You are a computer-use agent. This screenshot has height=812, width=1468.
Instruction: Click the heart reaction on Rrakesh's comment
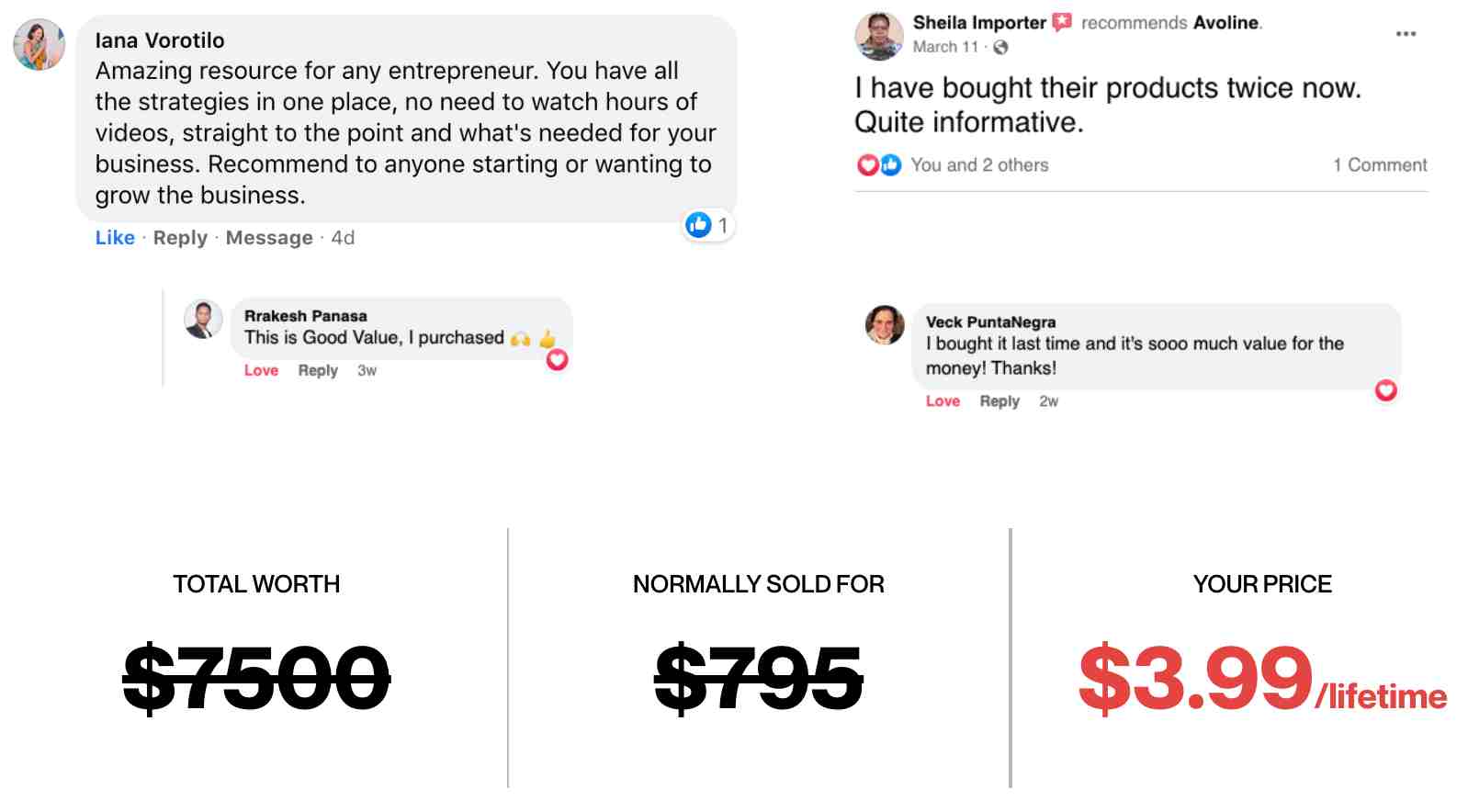[x=557, y=360]
